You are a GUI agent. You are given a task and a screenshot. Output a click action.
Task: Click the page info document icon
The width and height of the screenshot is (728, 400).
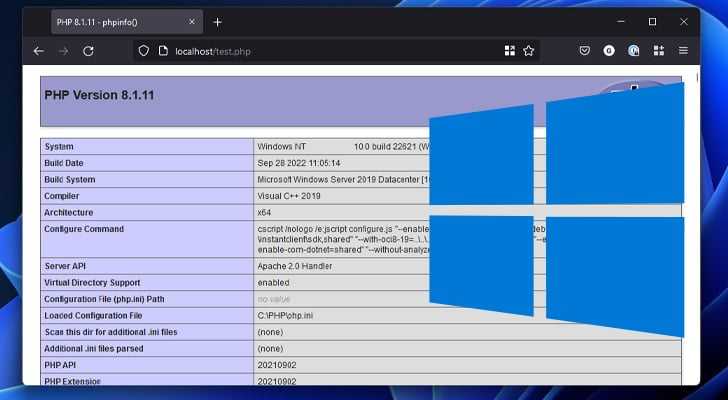pos(163,51)
